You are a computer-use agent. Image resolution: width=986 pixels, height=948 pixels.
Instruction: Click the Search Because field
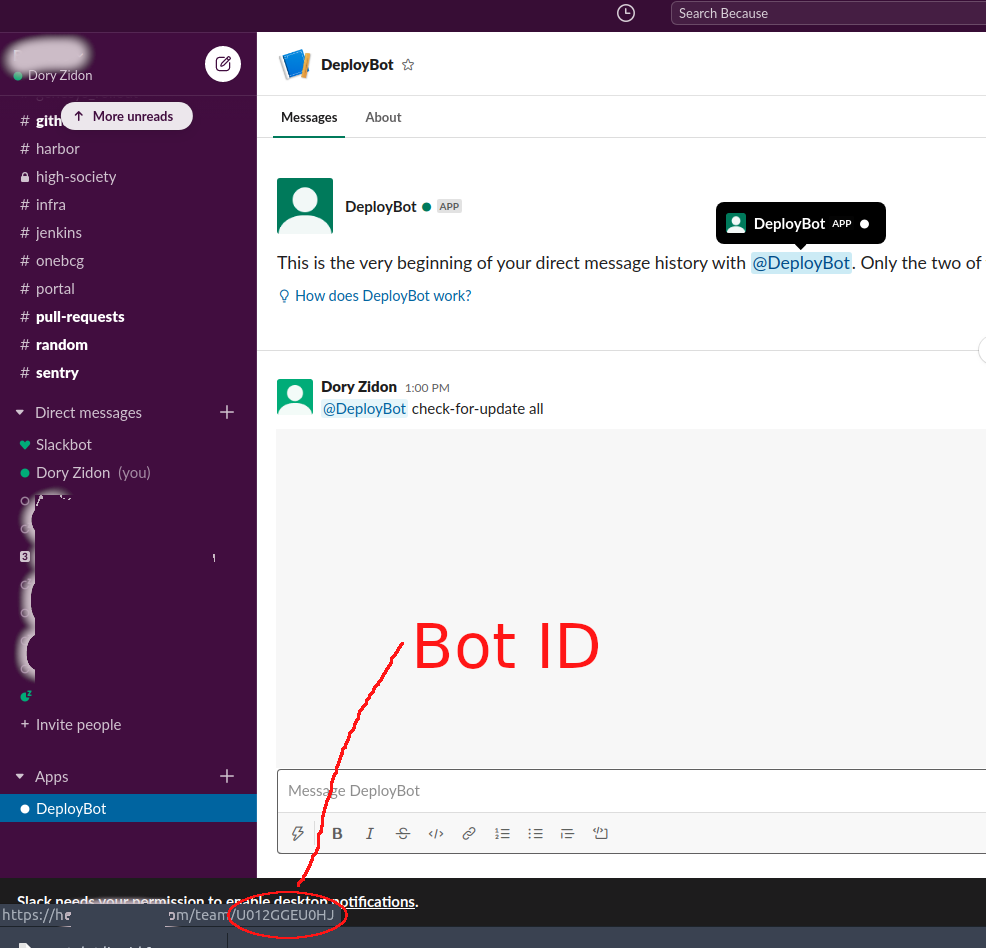tap(828, 13)
